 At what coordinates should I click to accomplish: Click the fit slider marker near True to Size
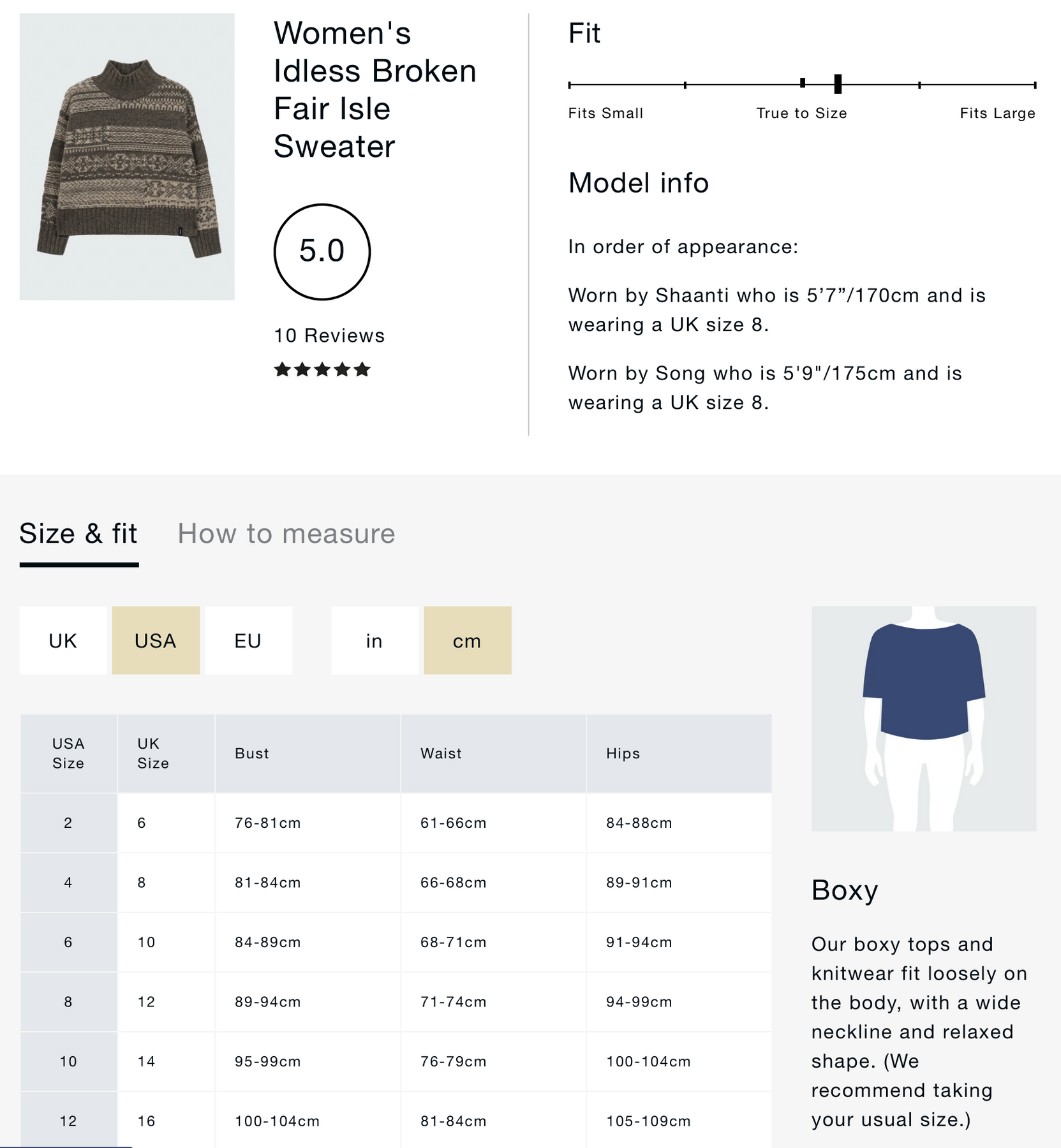point(838,84)
